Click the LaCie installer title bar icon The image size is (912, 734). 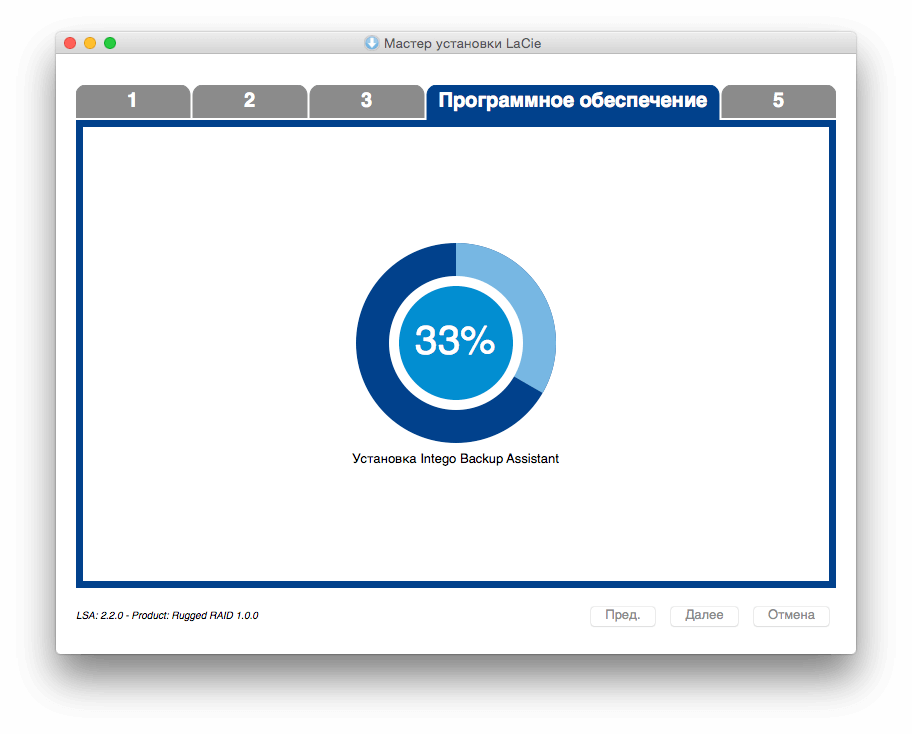pos(371,43)
